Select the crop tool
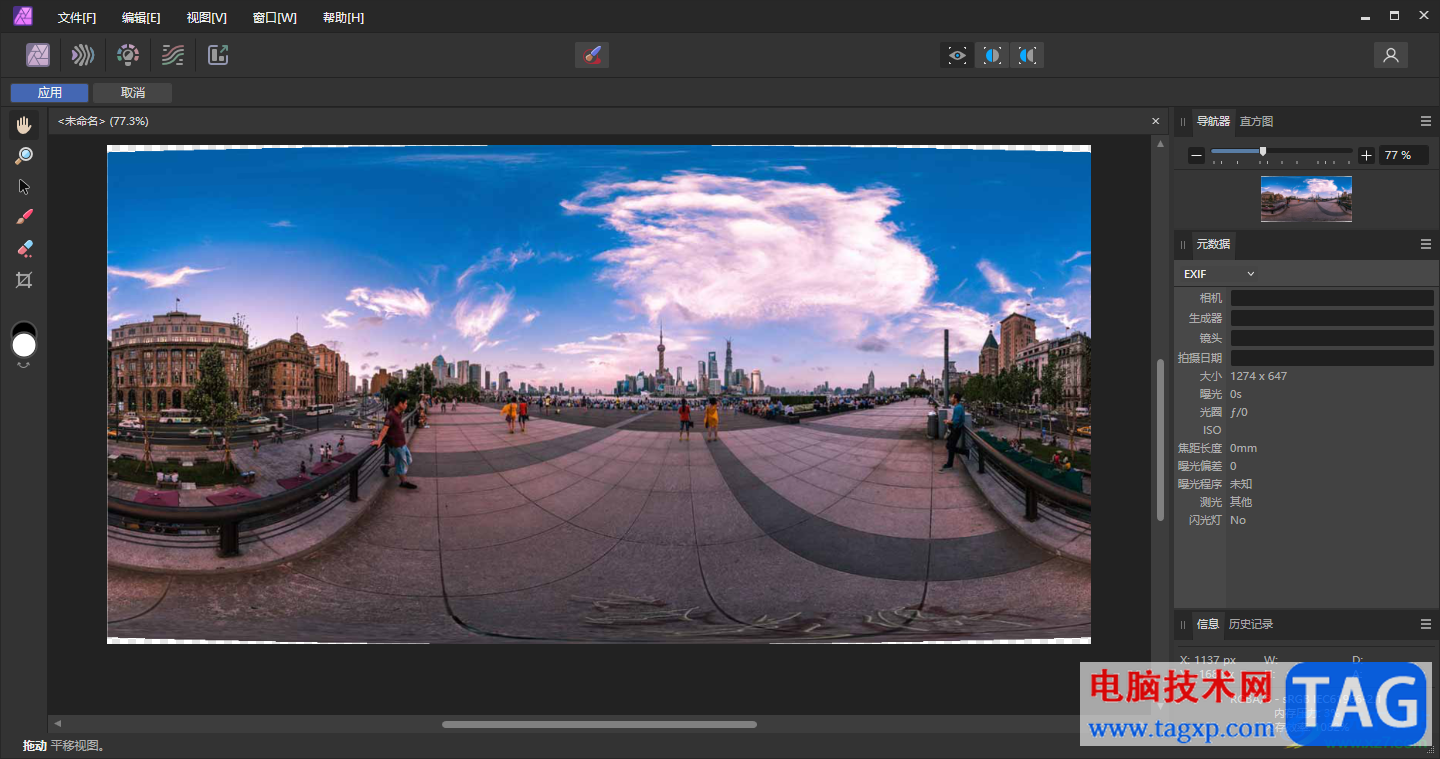 coord(24,280)
